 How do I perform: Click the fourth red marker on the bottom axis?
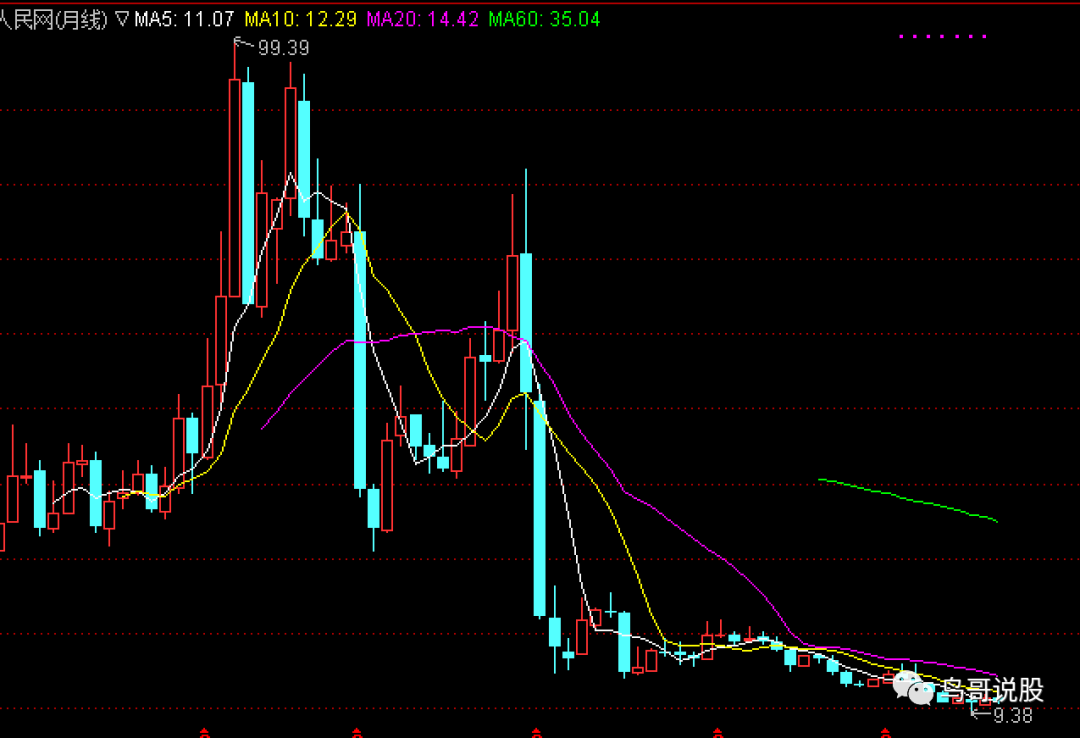[717, 733]
